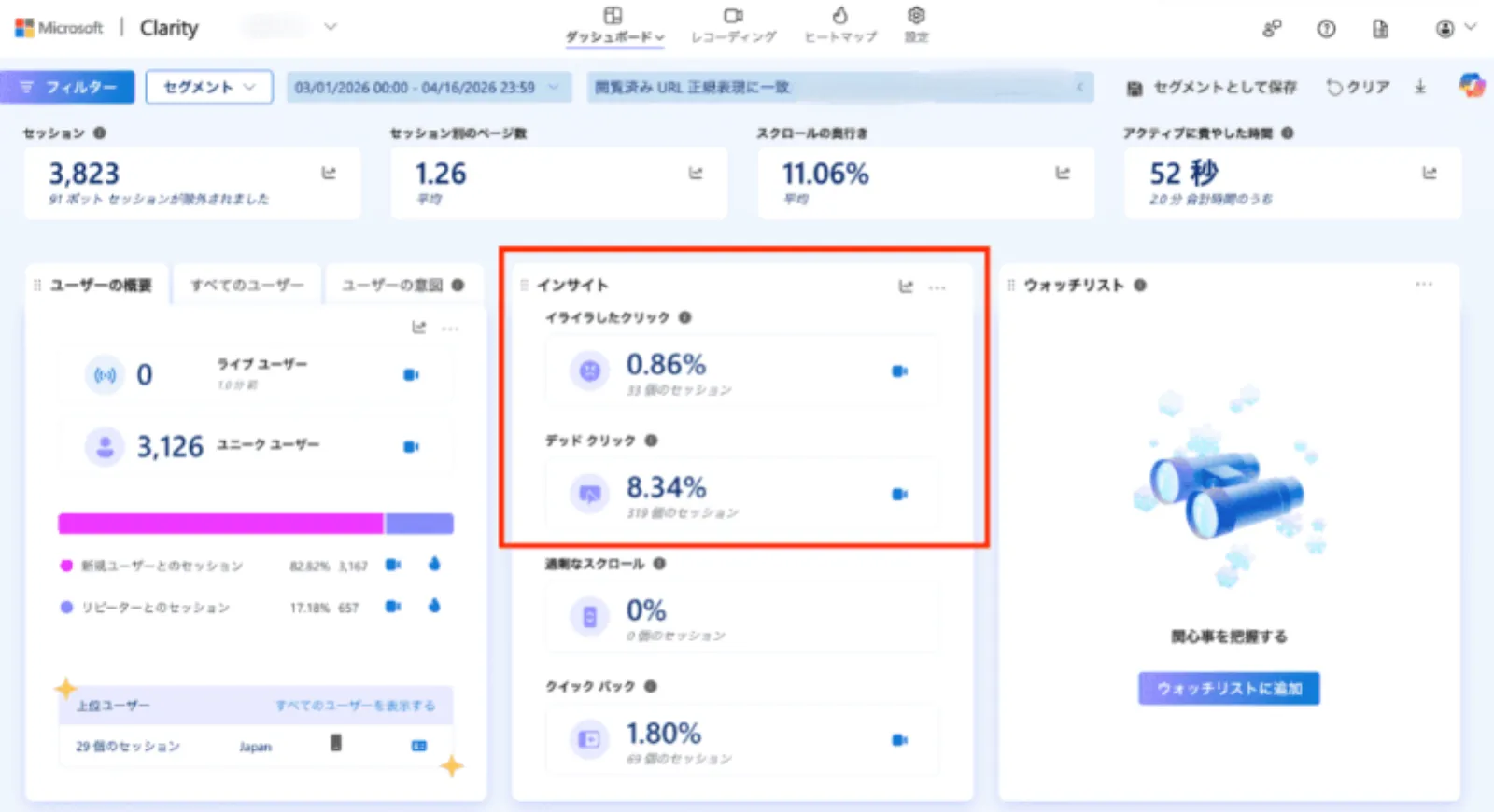Open the user account menu

(x=1455, y=29)
